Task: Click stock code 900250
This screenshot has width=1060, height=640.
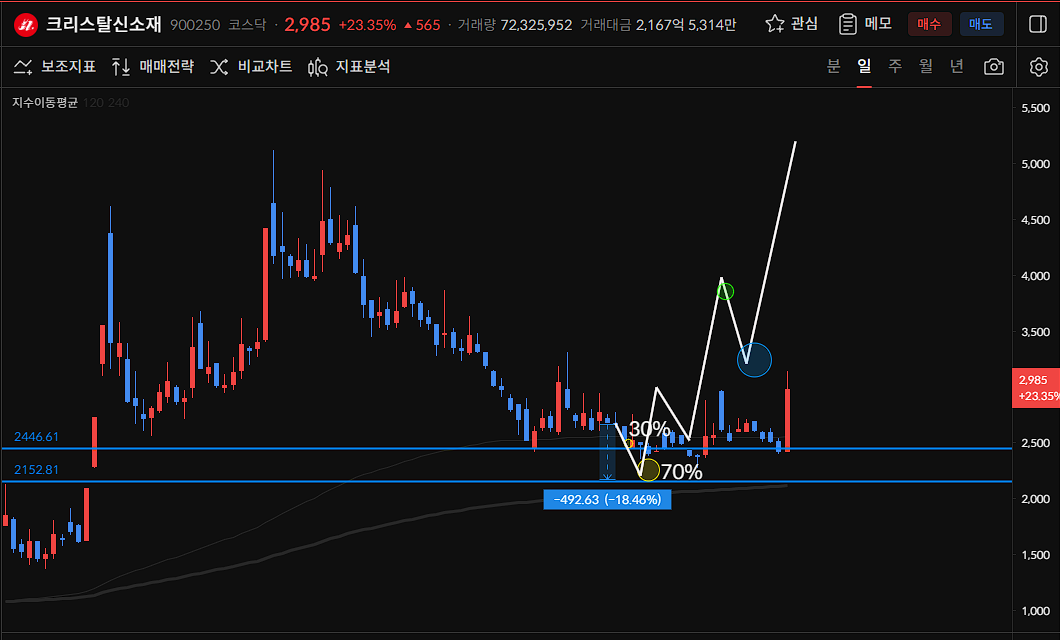Action: [195, 25]
